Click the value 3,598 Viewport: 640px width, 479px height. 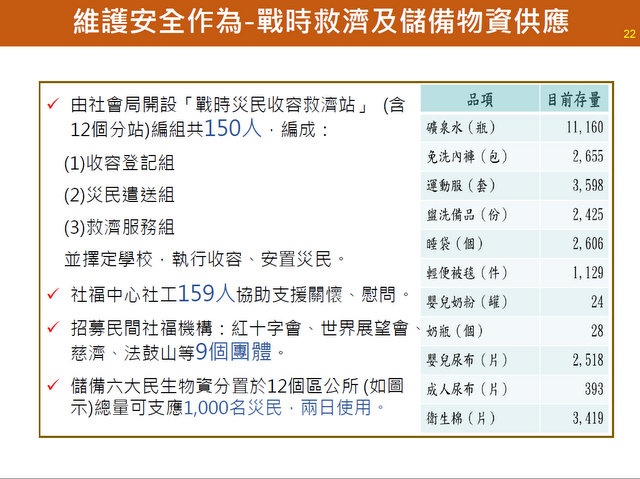pos(588,186)
